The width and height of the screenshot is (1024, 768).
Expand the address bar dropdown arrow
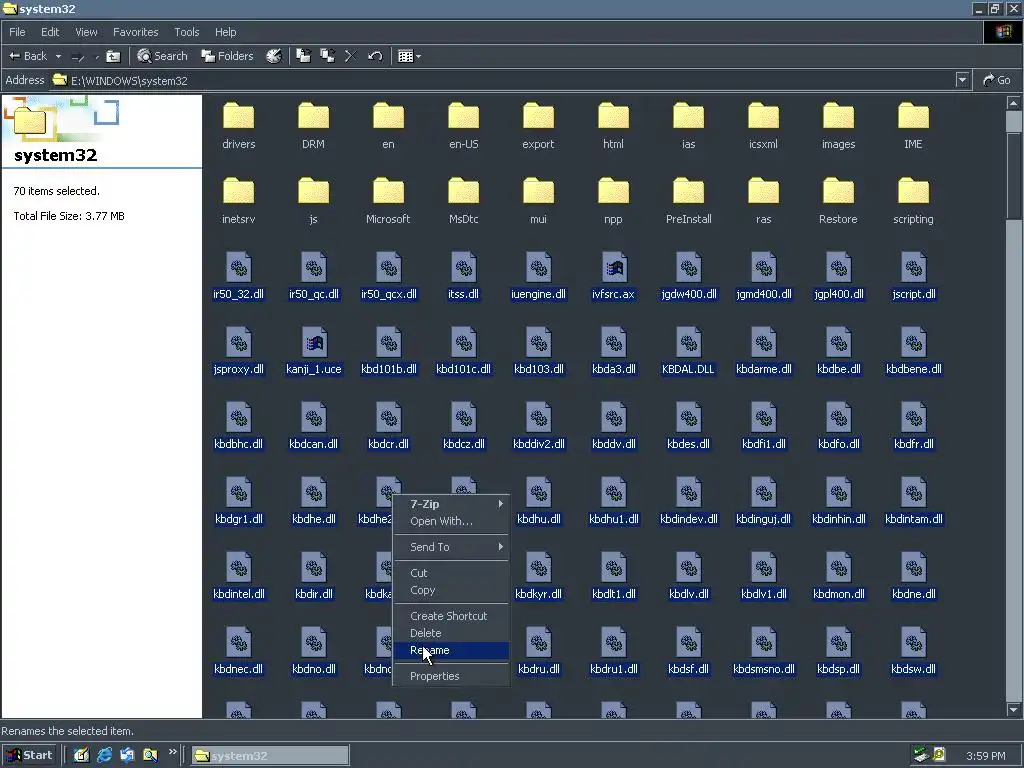tap(962, 80)
